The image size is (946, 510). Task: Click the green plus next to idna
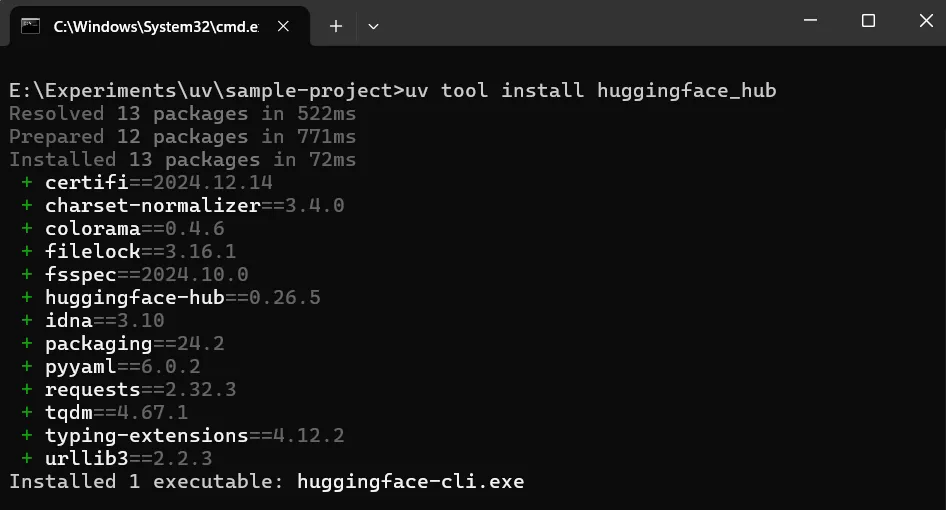point(27,320)
